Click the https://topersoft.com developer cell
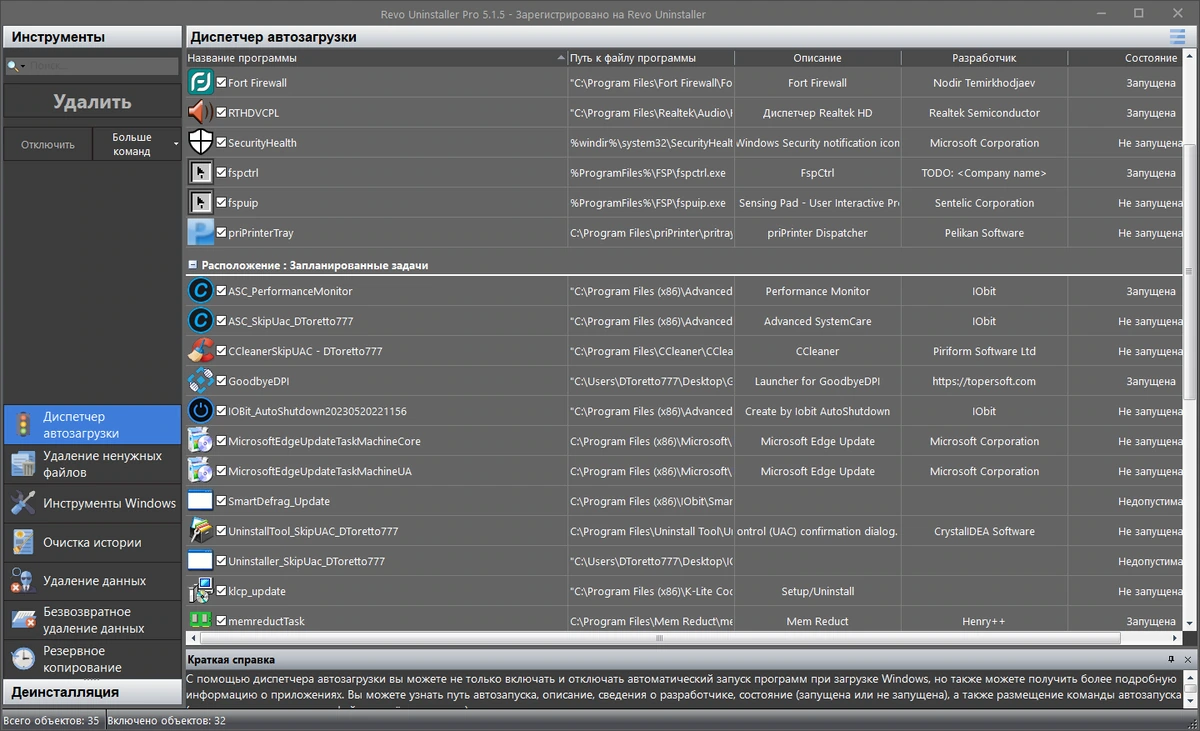1200x731 pixels. click(x=984, y=381)
